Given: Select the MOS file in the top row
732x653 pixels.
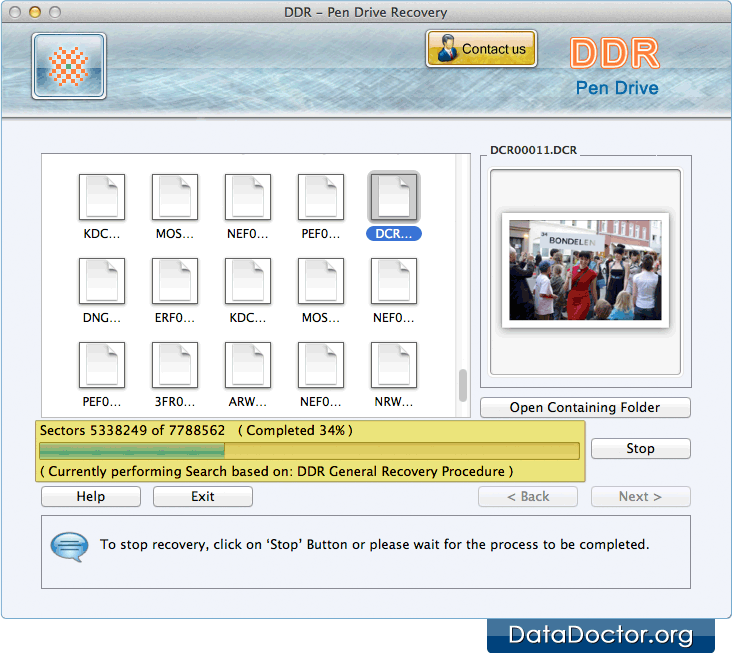Looking at the screenshot, I should 175,197.
